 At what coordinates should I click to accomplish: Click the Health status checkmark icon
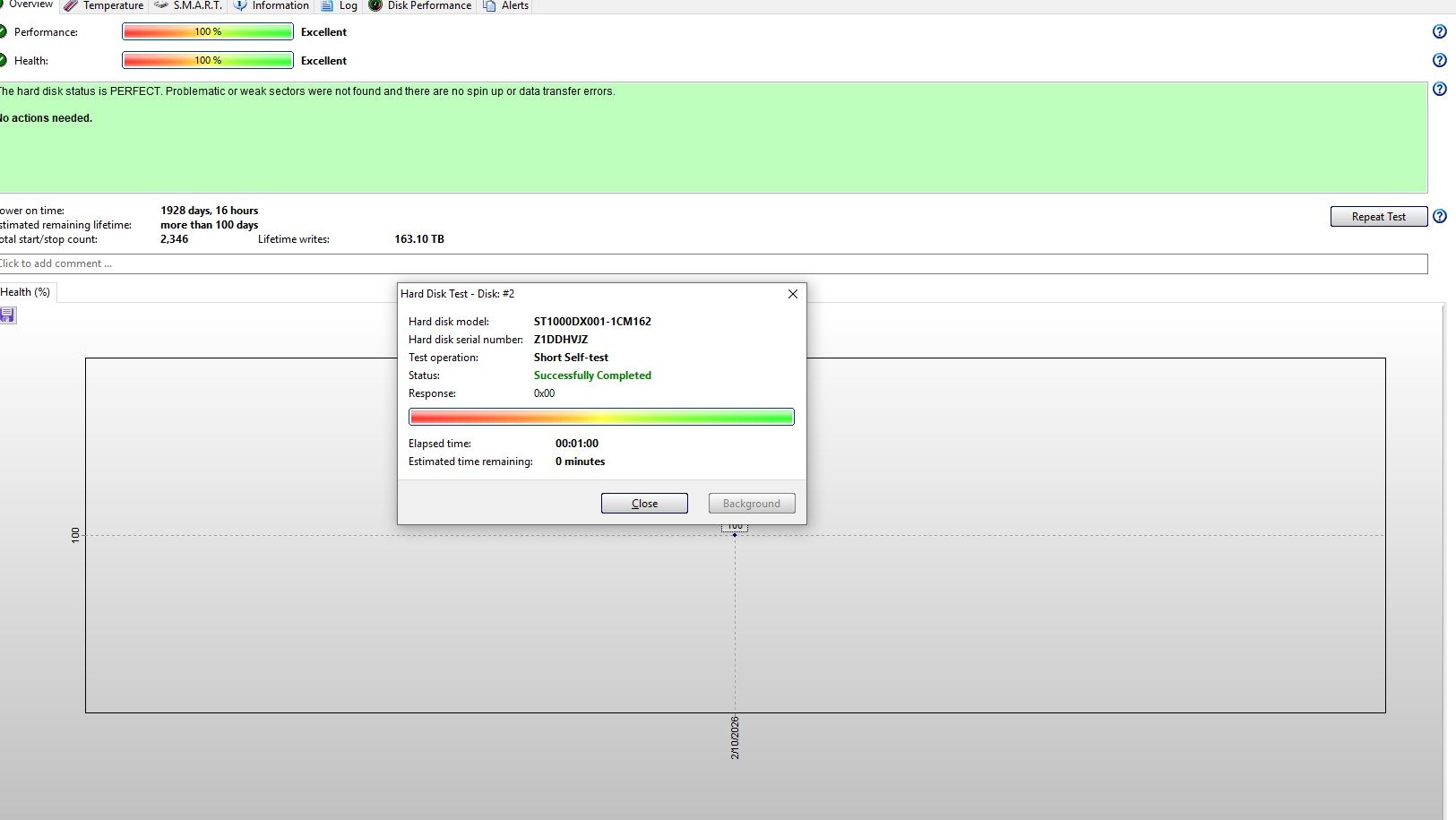(3, 61)
